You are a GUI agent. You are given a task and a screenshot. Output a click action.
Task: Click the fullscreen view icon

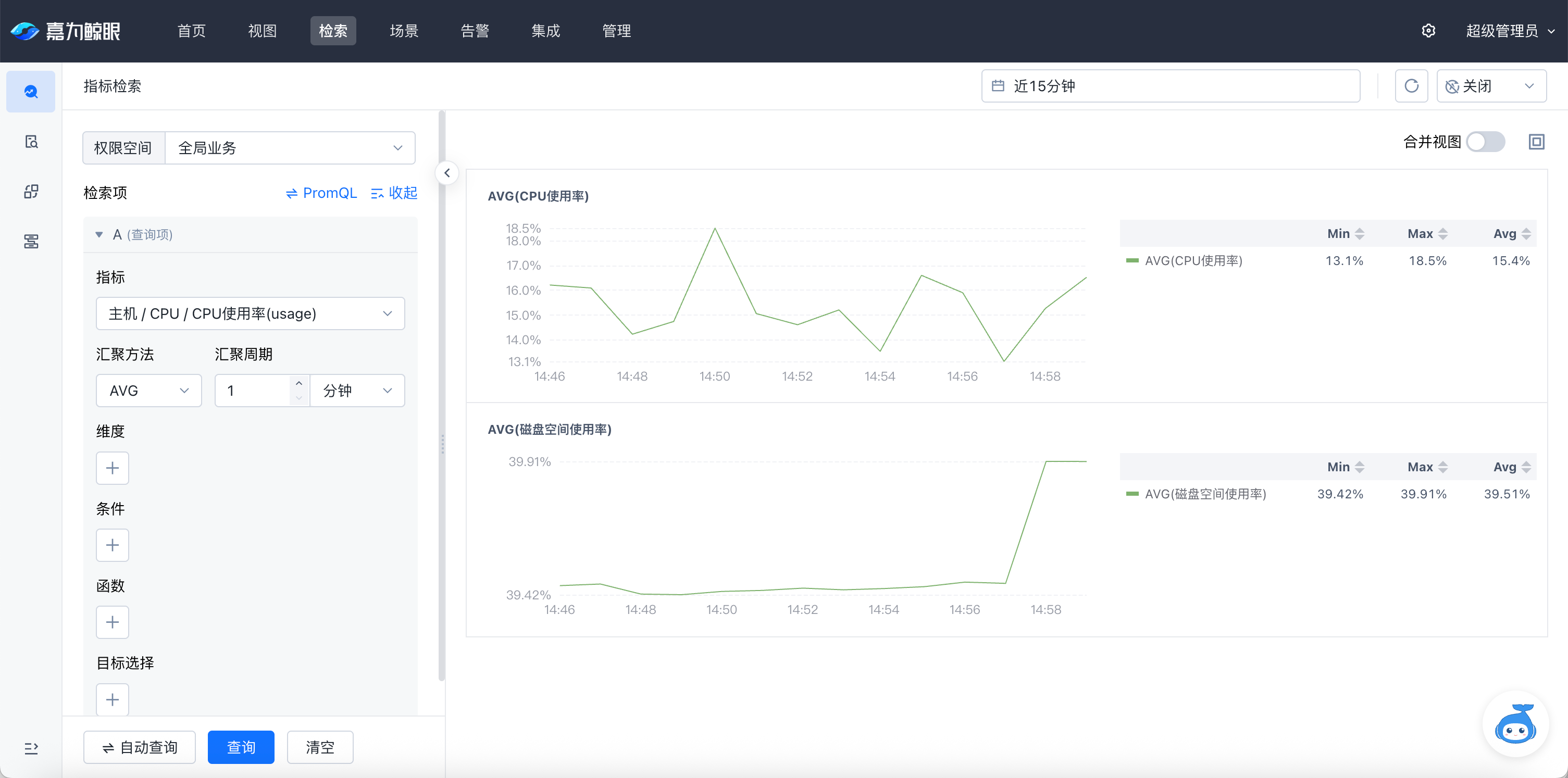click(1536, 142)
